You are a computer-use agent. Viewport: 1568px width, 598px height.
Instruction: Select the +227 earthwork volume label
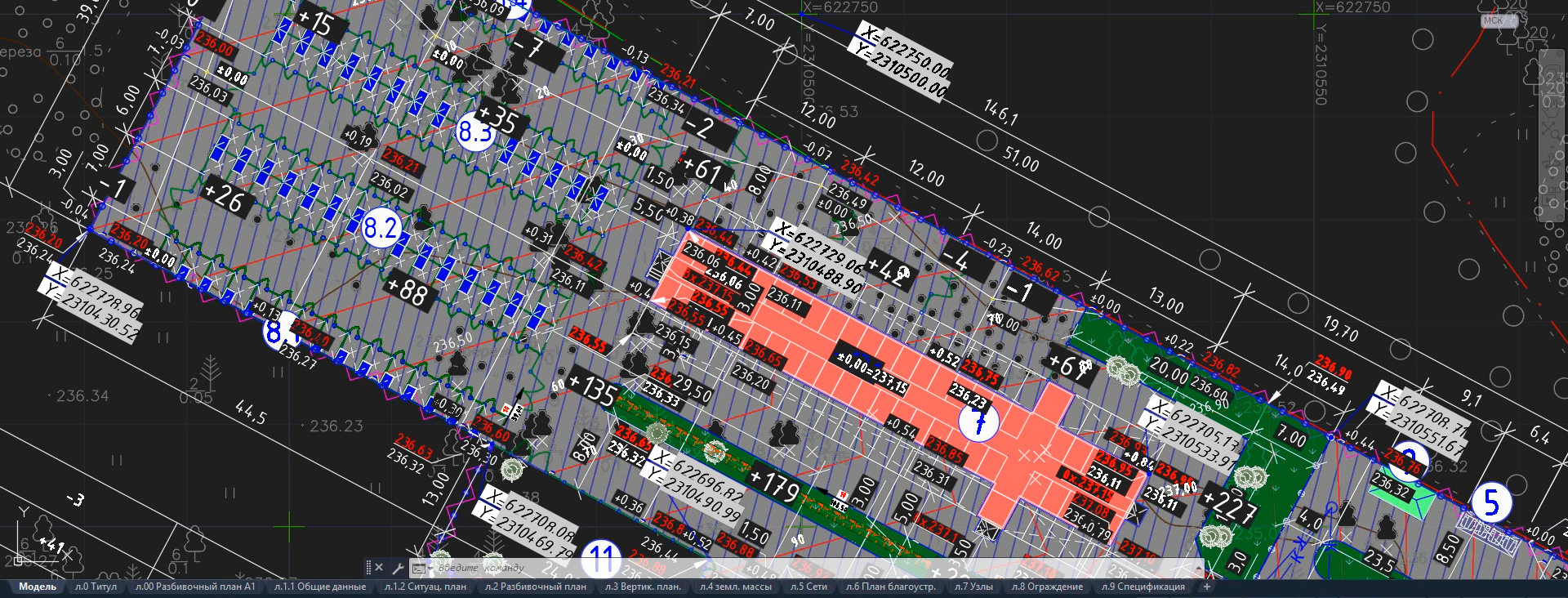[1229, 505]
